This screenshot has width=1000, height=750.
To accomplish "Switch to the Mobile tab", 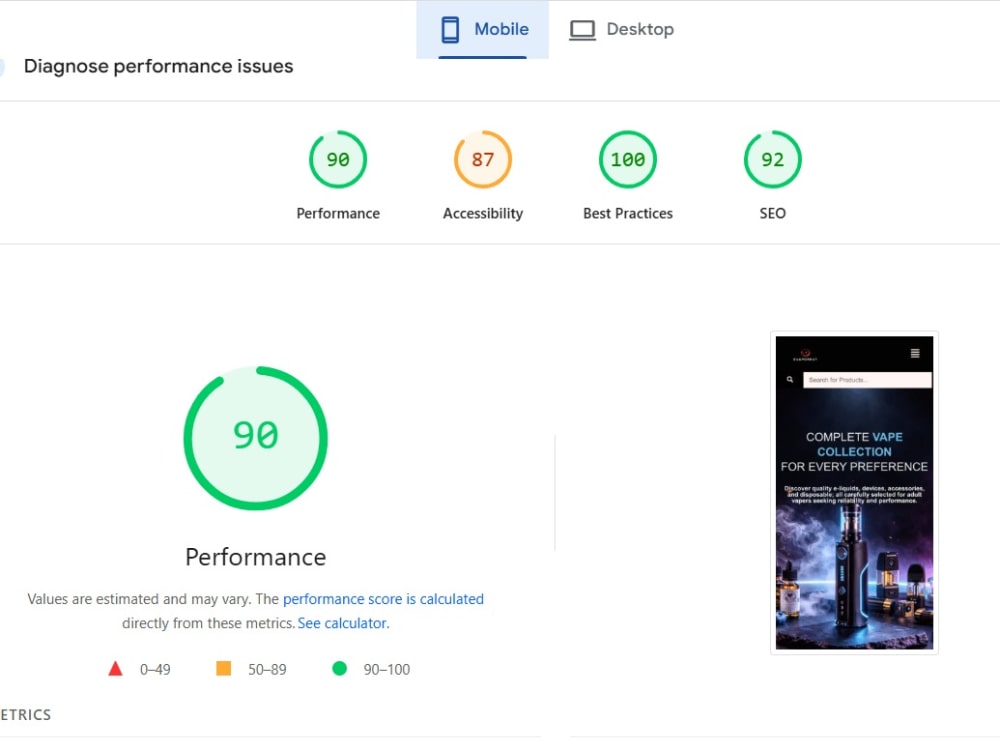I will pos(483,29).
